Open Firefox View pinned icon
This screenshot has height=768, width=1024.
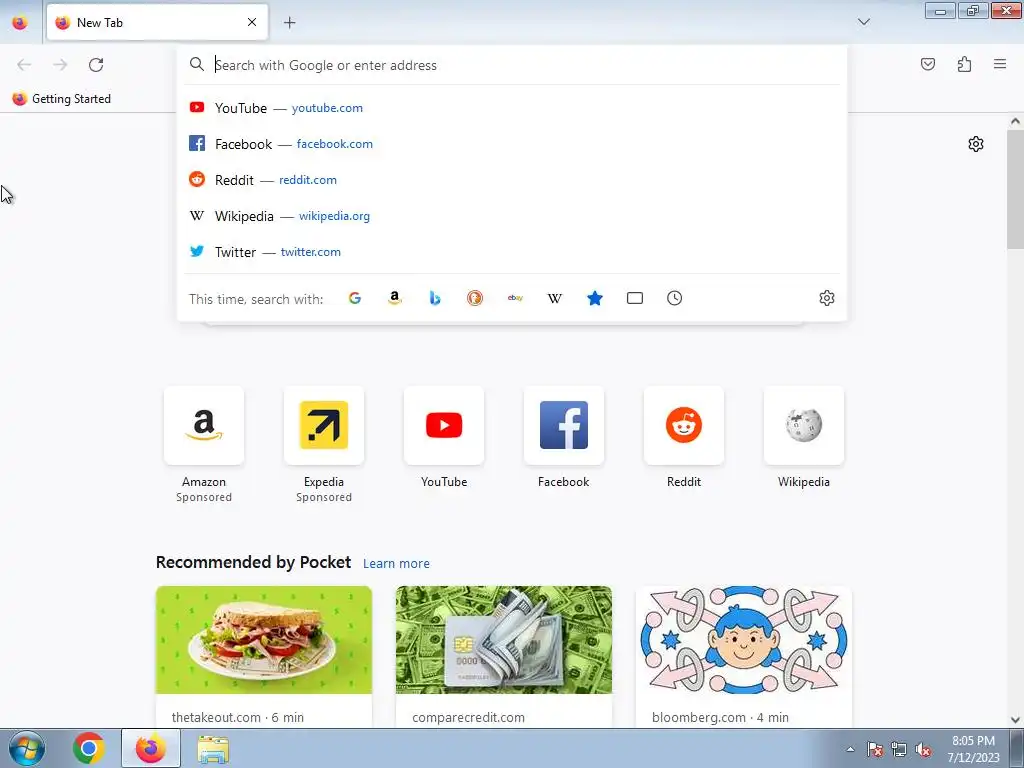20,23
